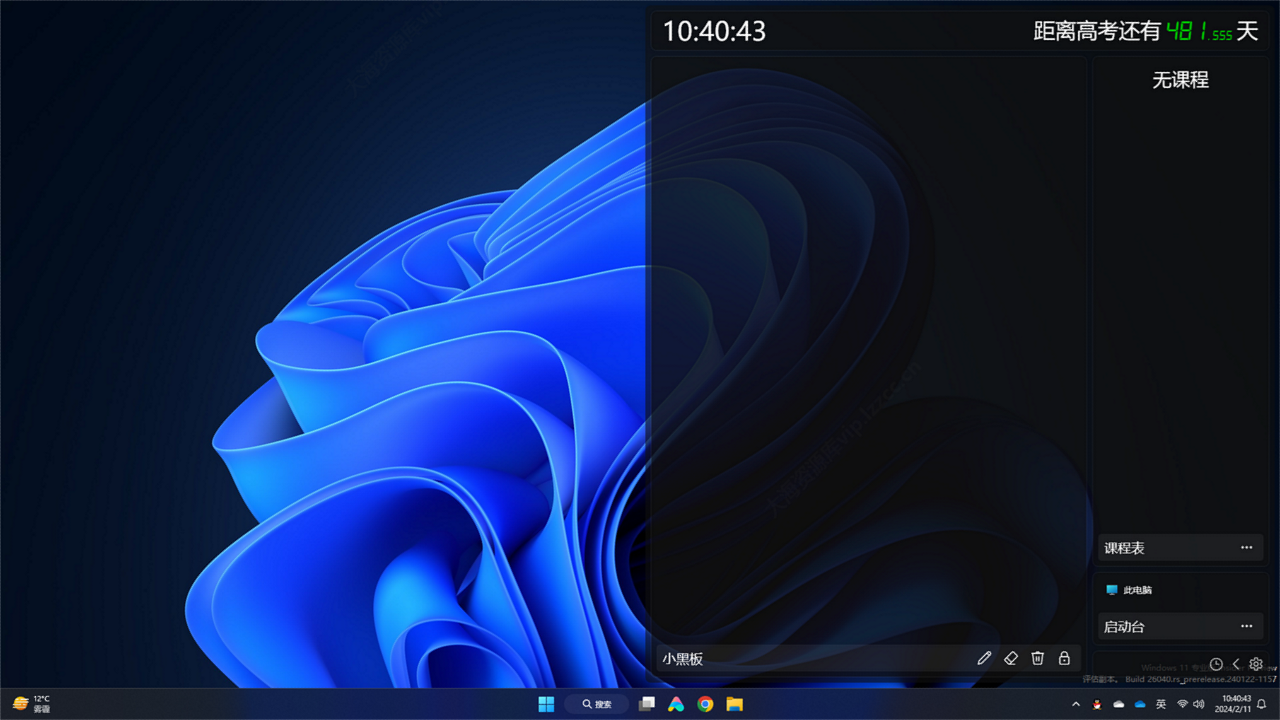Click the 无课程 schedule label
Viewport: 1280px width, 720px height.
coord(1180,80)
